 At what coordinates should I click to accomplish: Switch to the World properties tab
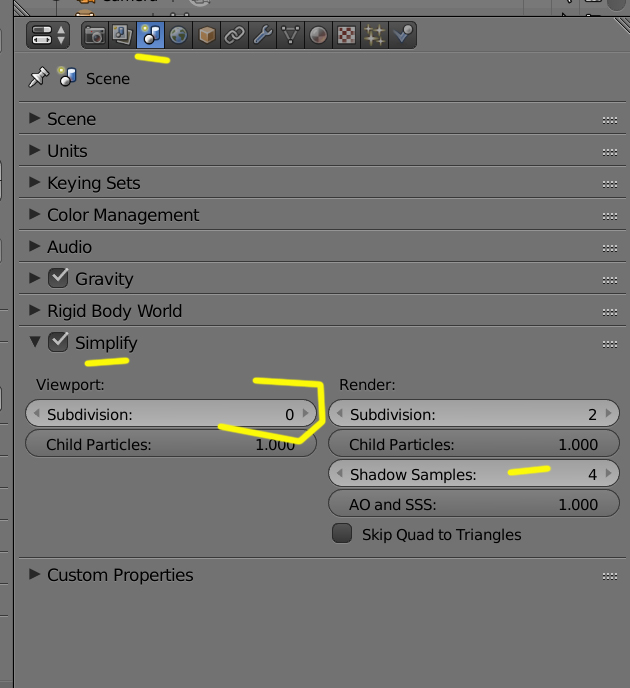(x=179, y=36)
